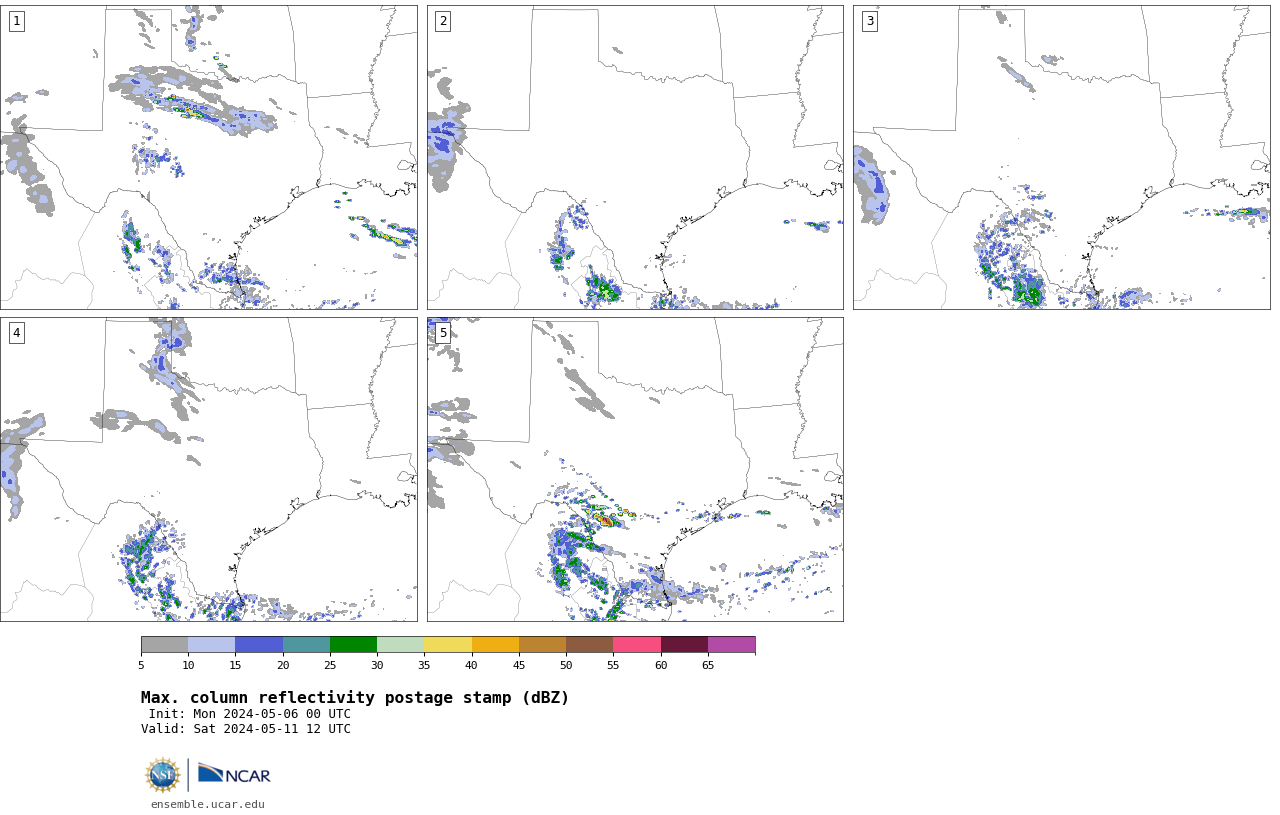Click the colorbar tick label 45
1280x815 pixels.
click(x=519, y=665)
